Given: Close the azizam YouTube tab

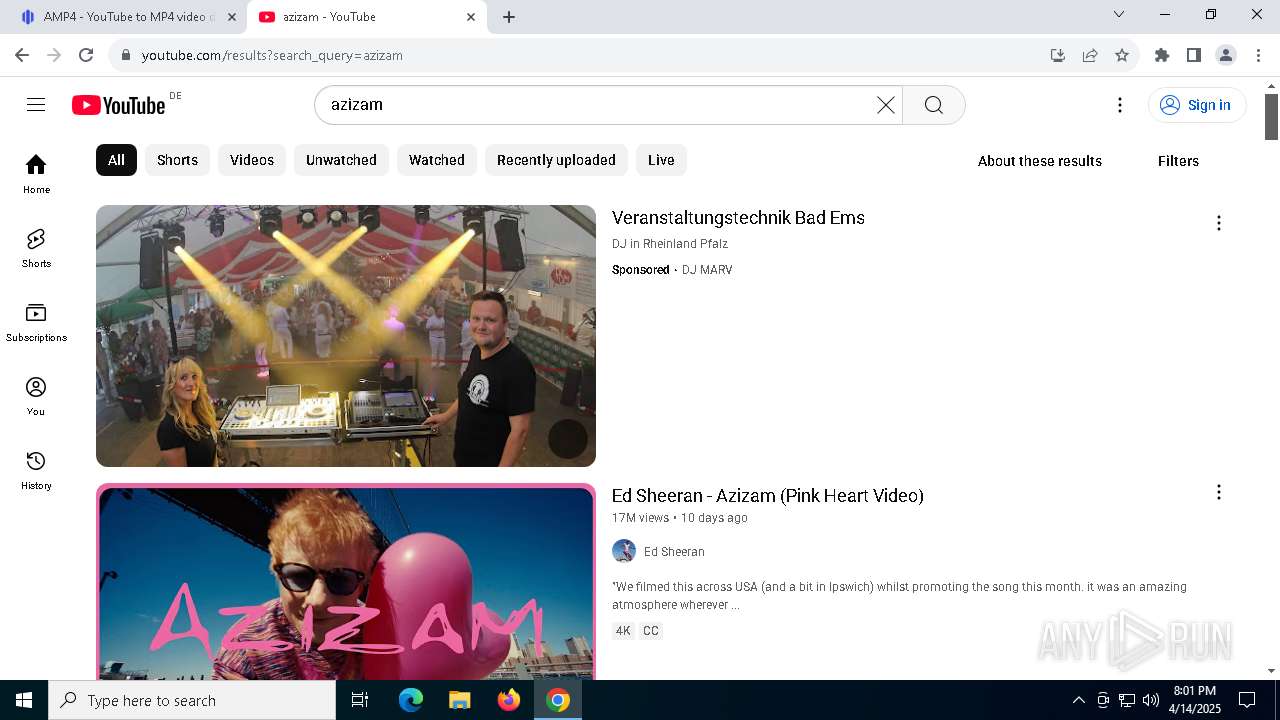Looking at the screenshot, I should click(x=471, y=17).
